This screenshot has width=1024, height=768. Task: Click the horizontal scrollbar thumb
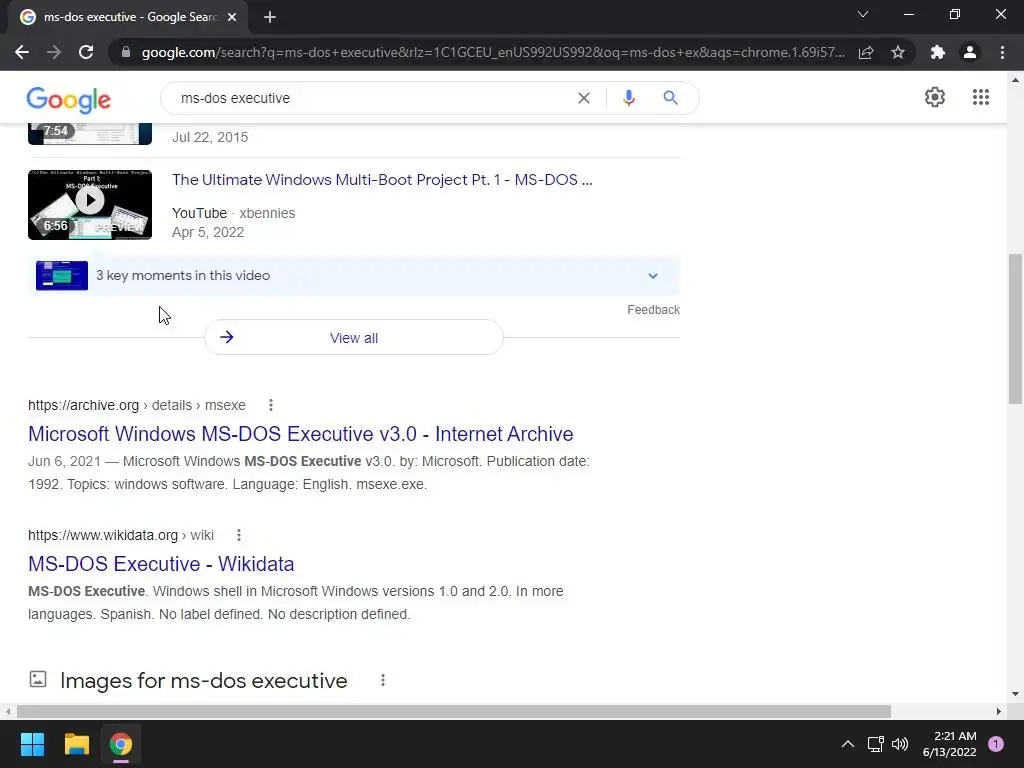point(454,711)
